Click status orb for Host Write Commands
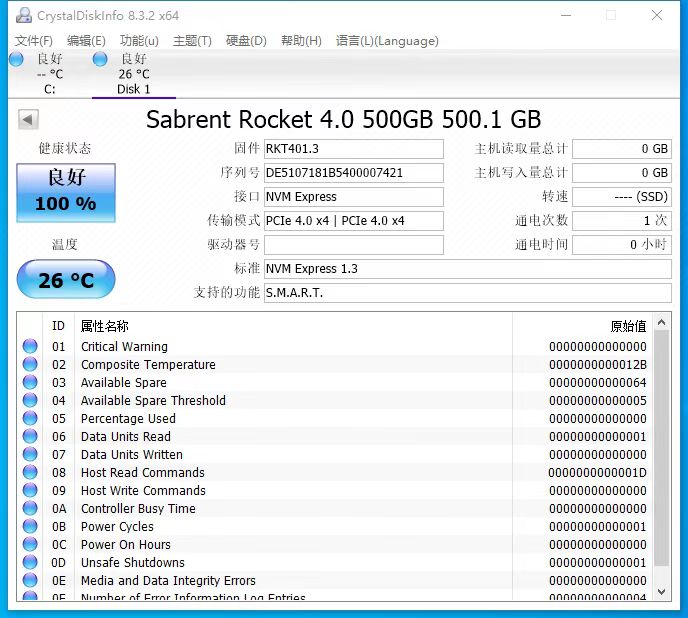This screenshot has height=618, width=688. tap(30, 490)
